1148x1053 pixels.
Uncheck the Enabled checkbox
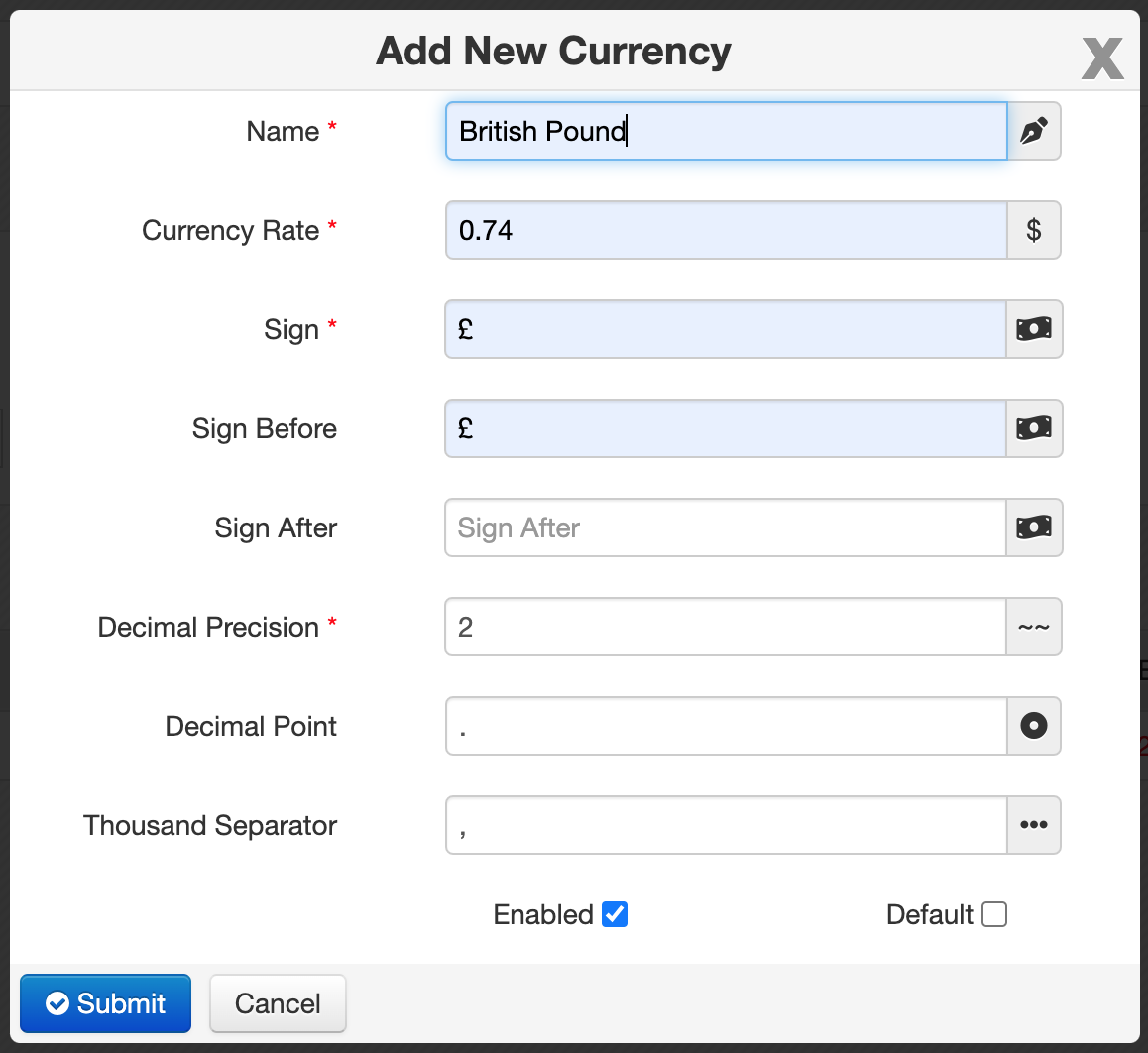point(615,914)
